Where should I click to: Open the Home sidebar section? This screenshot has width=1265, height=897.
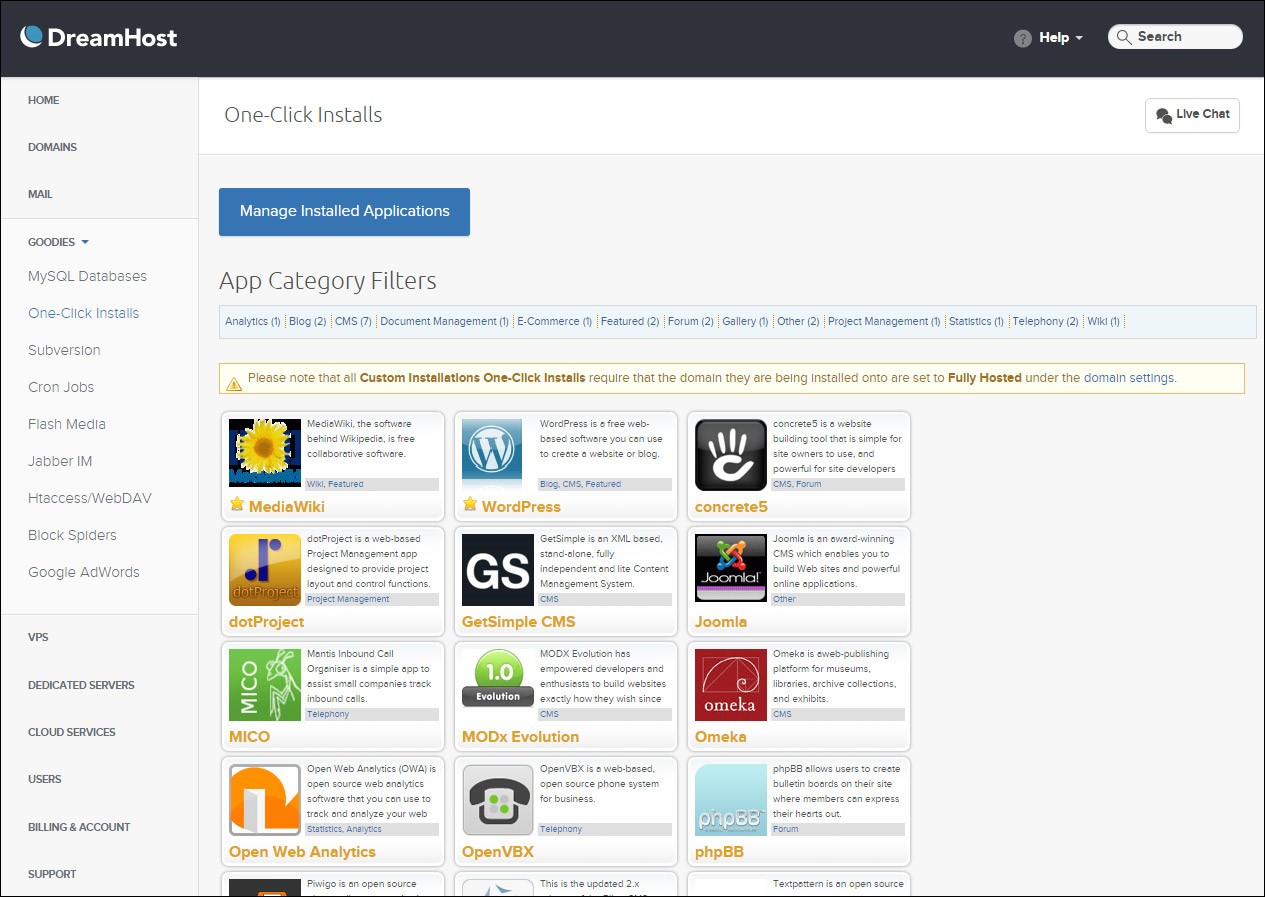click(x=44, y=100)
